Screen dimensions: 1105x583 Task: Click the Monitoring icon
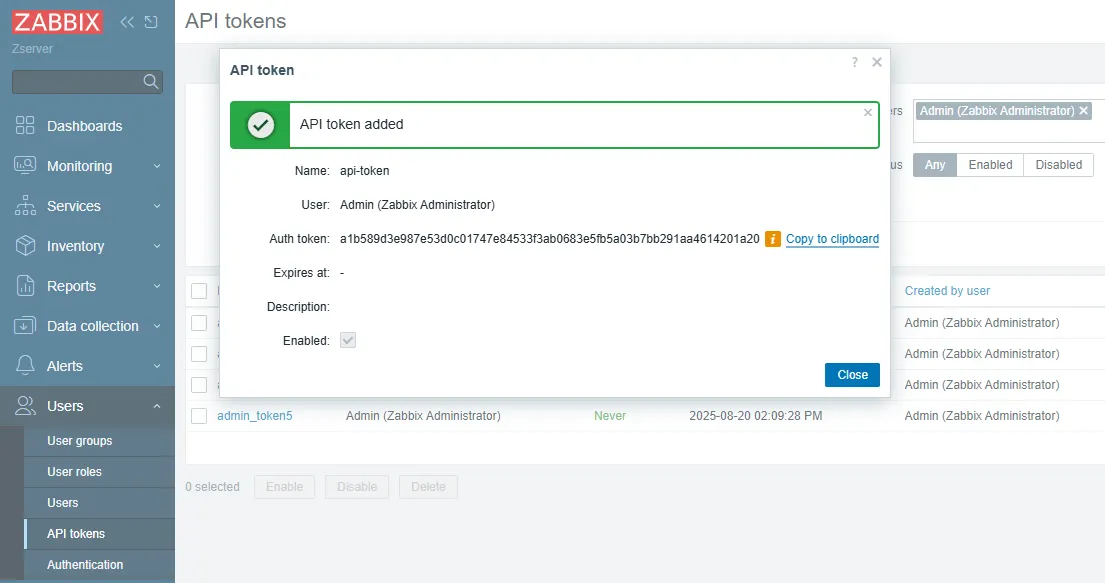(25, 166)
